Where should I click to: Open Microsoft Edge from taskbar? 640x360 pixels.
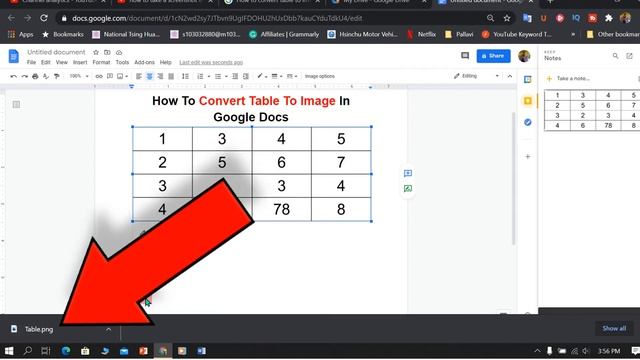(x=66, y=351)
